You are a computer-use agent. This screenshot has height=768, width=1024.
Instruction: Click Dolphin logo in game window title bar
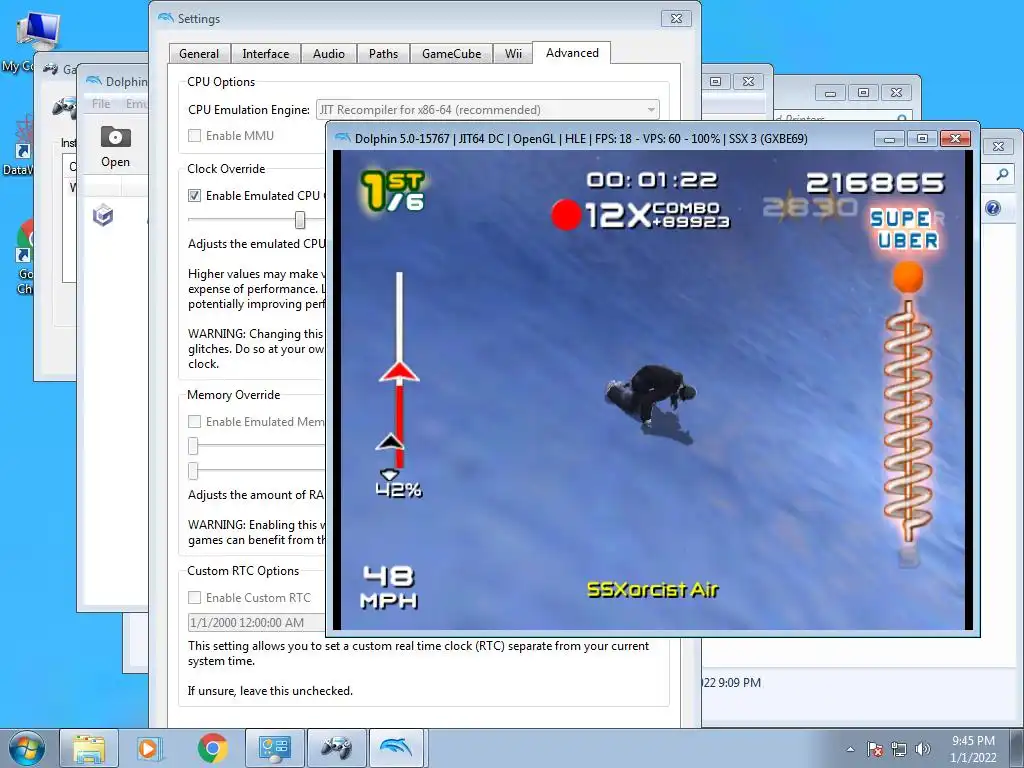click(343, 138)
